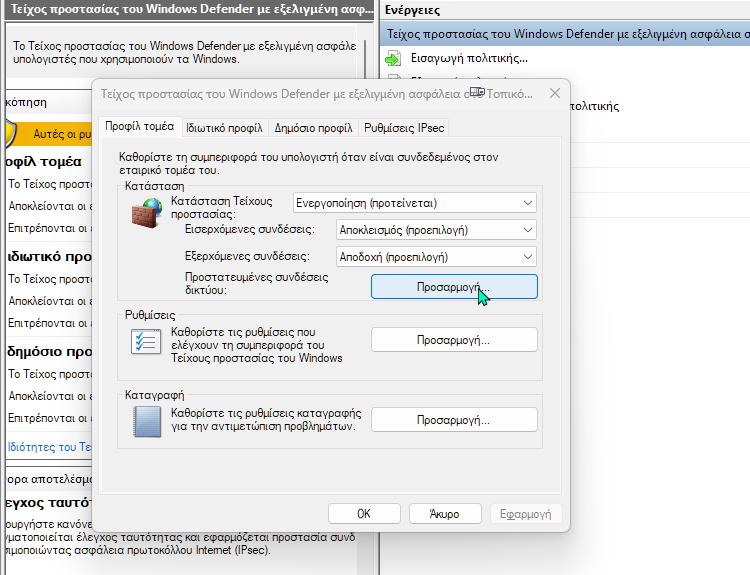The width and height of the screenshot is (750, 575).
Task: Click the notebook icon in Καταγραφή section
Action: (x=147, y=421)
